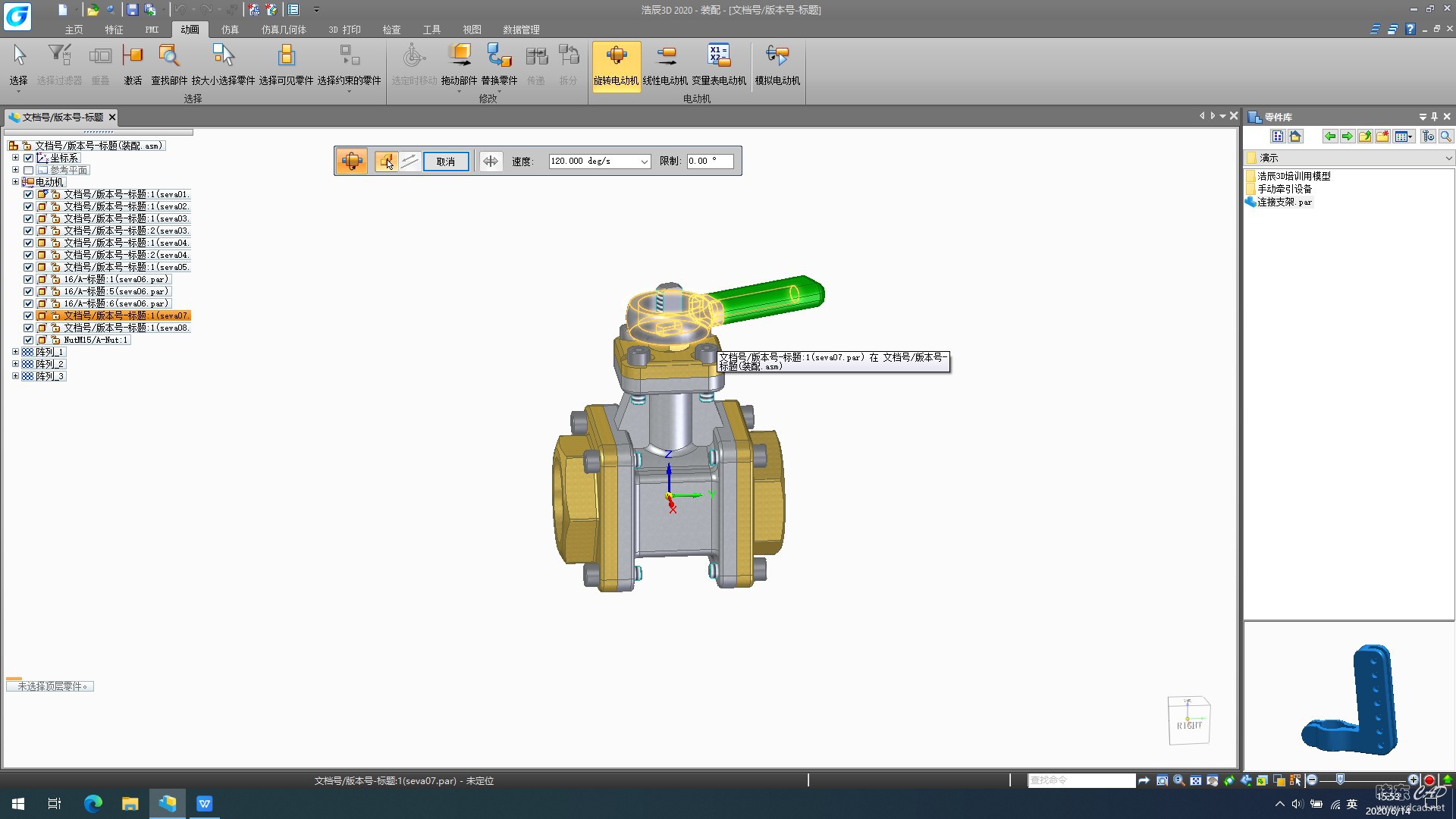This screenshot has height=819, width=1456.
Task: Click the 替换零件 (replace part) tool
Action: point(499,65)
